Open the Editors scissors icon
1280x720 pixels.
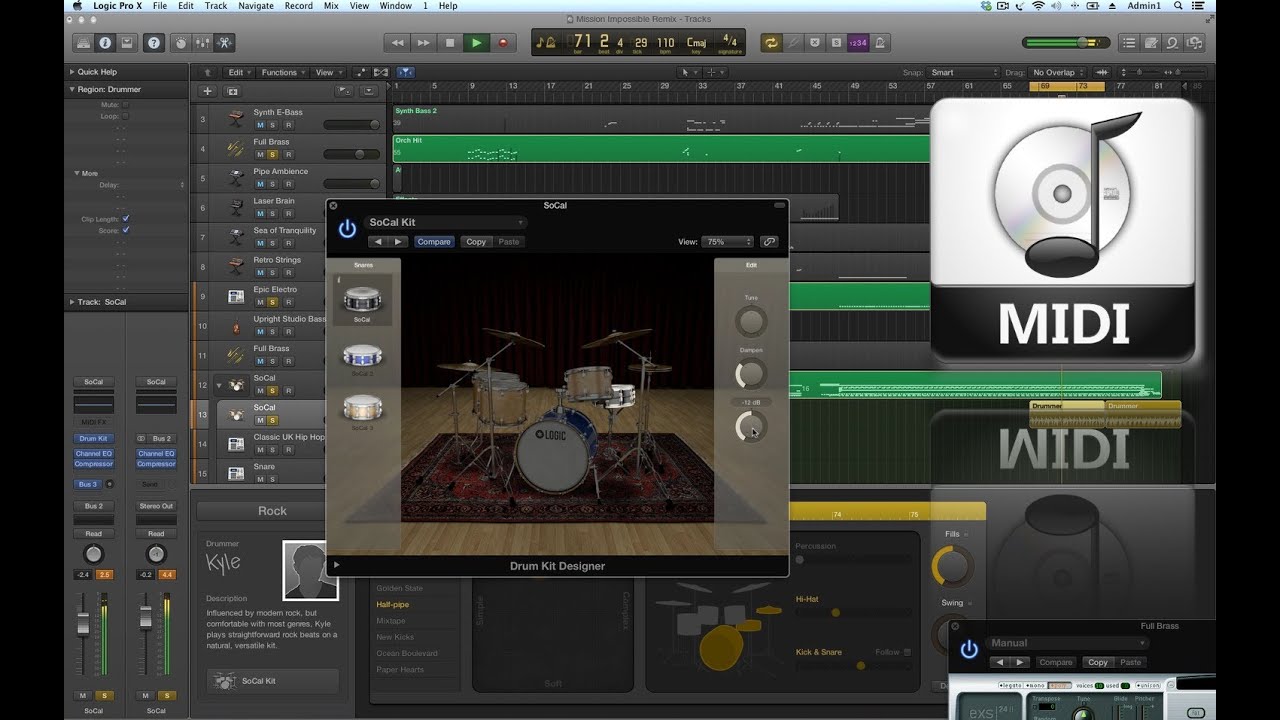click(x=225, y=43)
